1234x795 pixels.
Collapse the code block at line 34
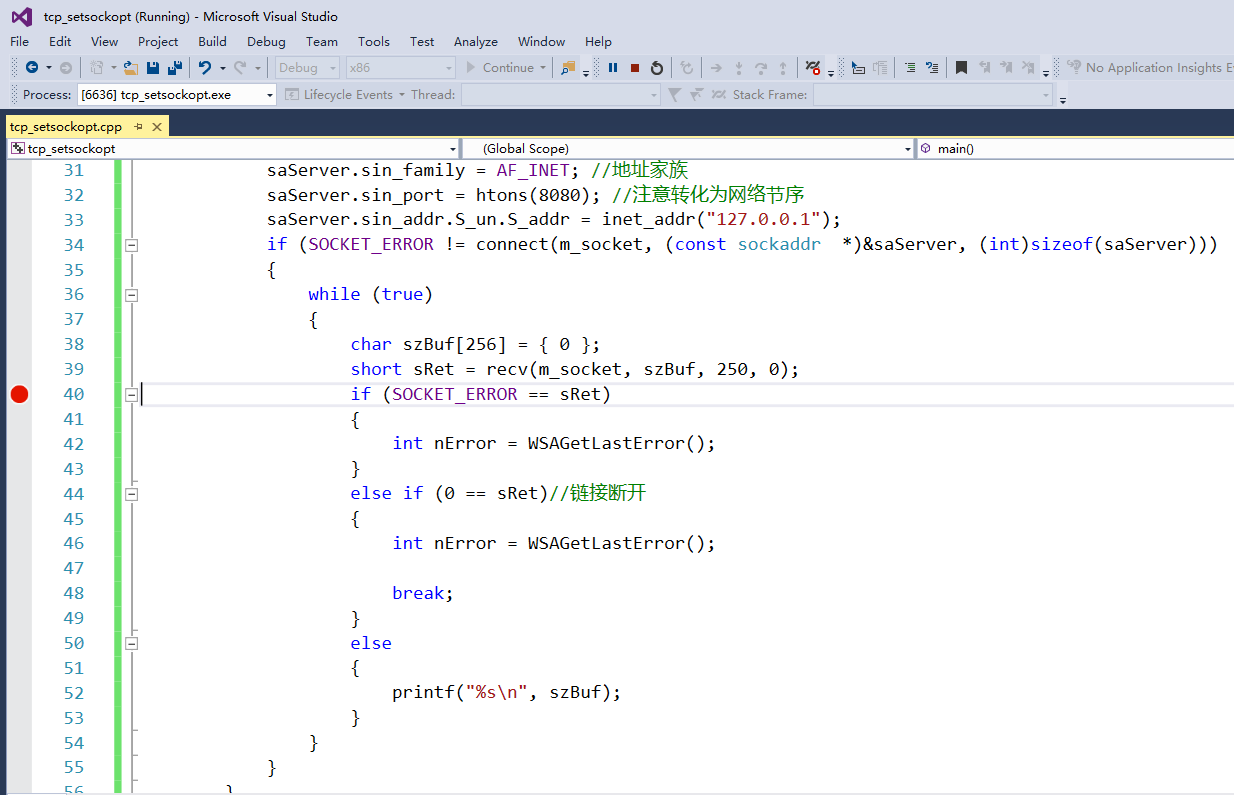[x=131, y=245]
